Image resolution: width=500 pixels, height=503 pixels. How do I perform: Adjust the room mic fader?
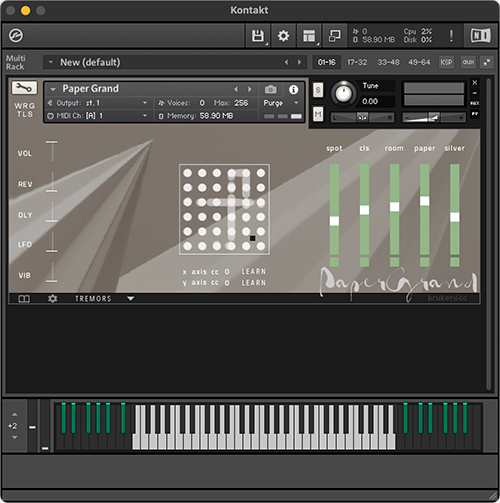click(394, 207)
